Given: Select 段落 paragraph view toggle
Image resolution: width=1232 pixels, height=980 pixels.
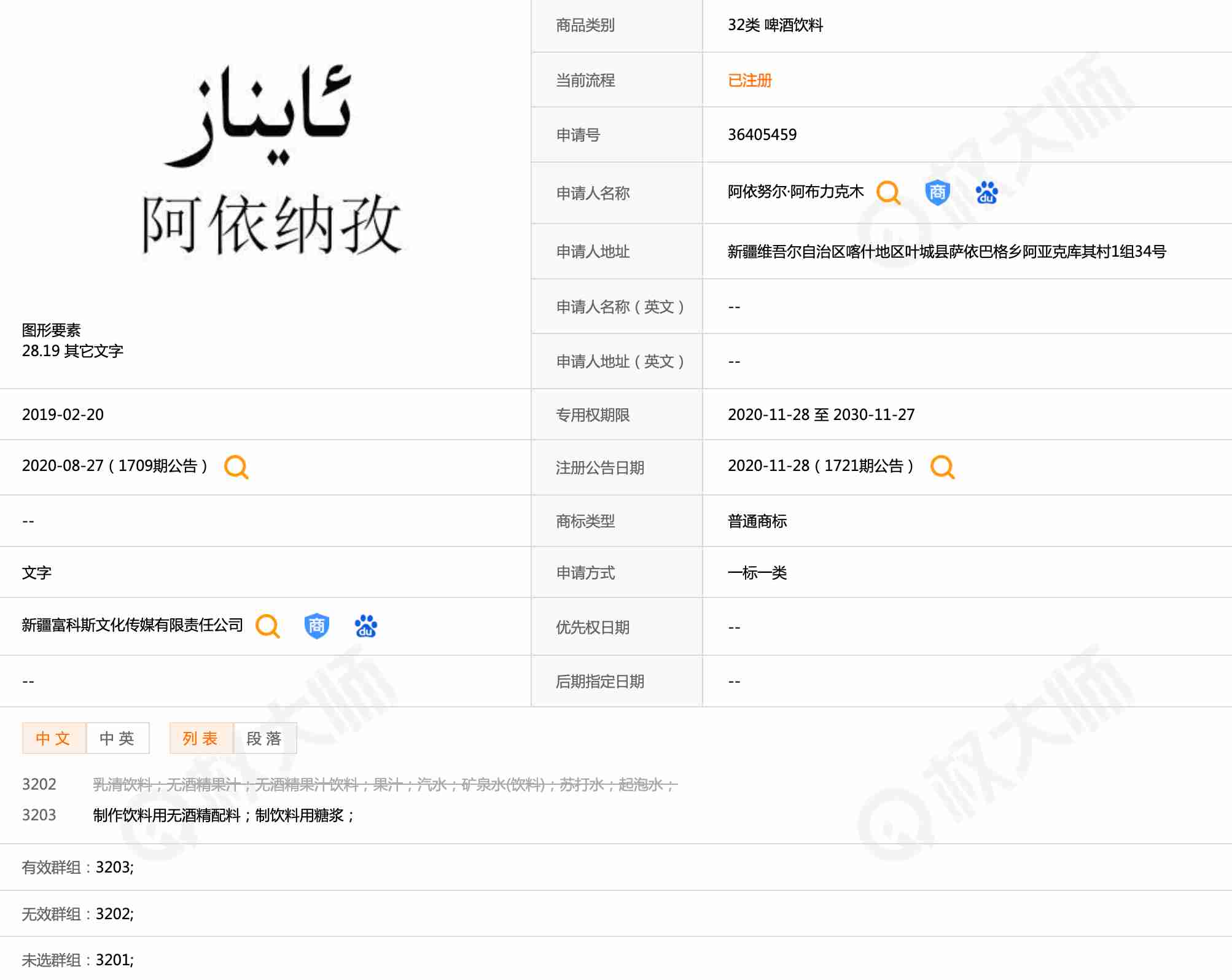Looking at the screenshot, I should [x=265, y=738].
